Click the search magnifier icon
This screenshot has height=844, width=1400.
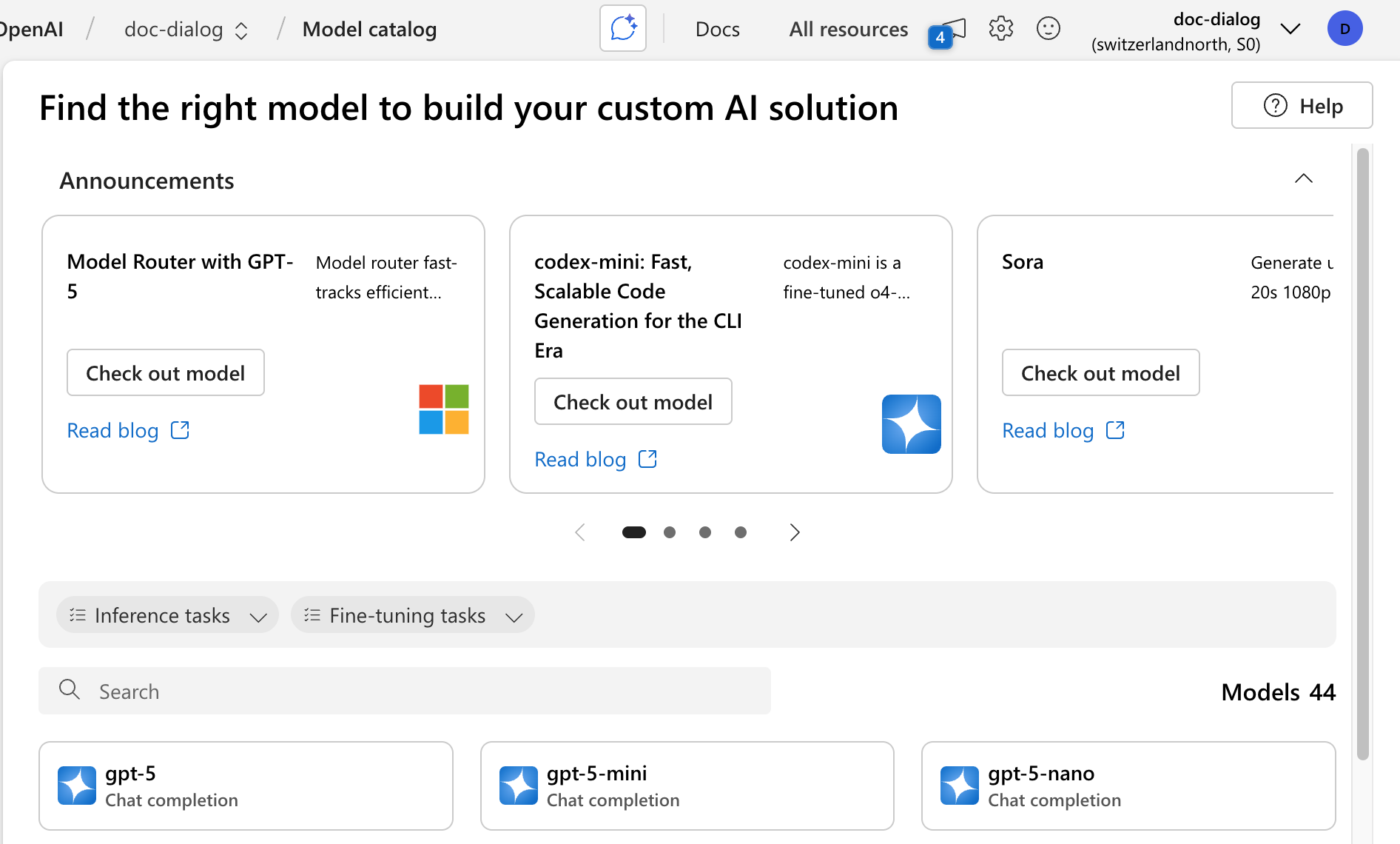click(70, 690)
